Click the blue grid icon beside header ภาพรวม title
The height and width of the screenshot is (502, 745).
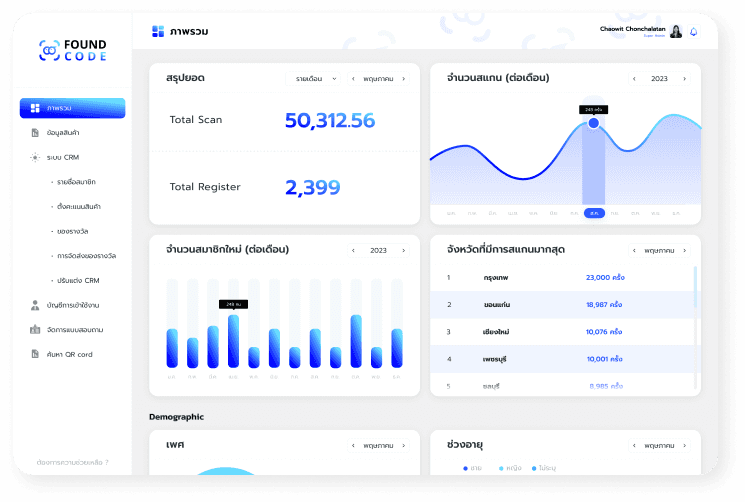[x=158, y=31]
